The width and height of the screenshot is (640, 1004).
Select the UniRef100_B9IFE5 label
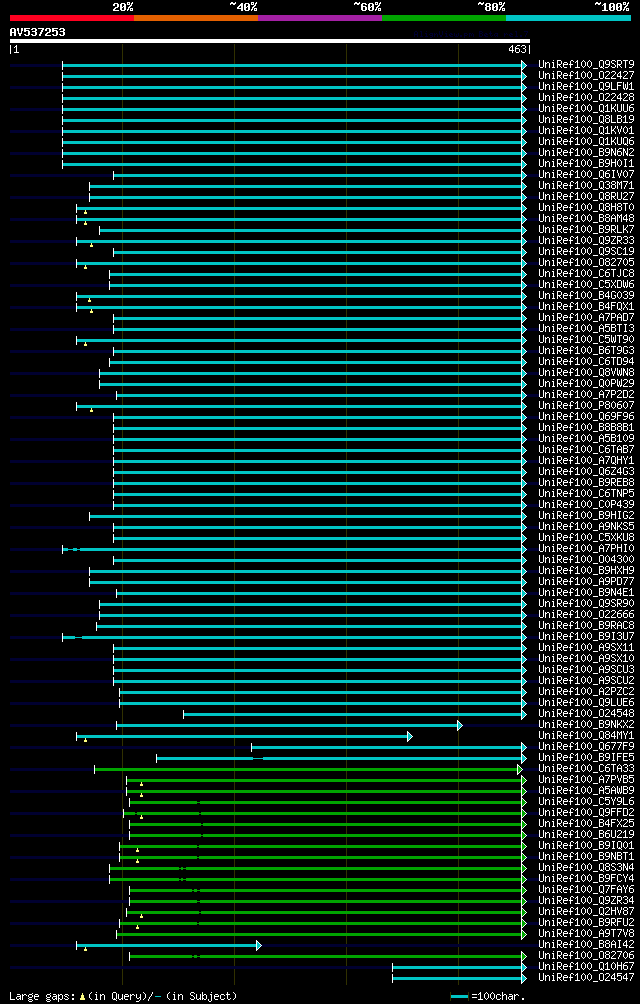point(586,758)
